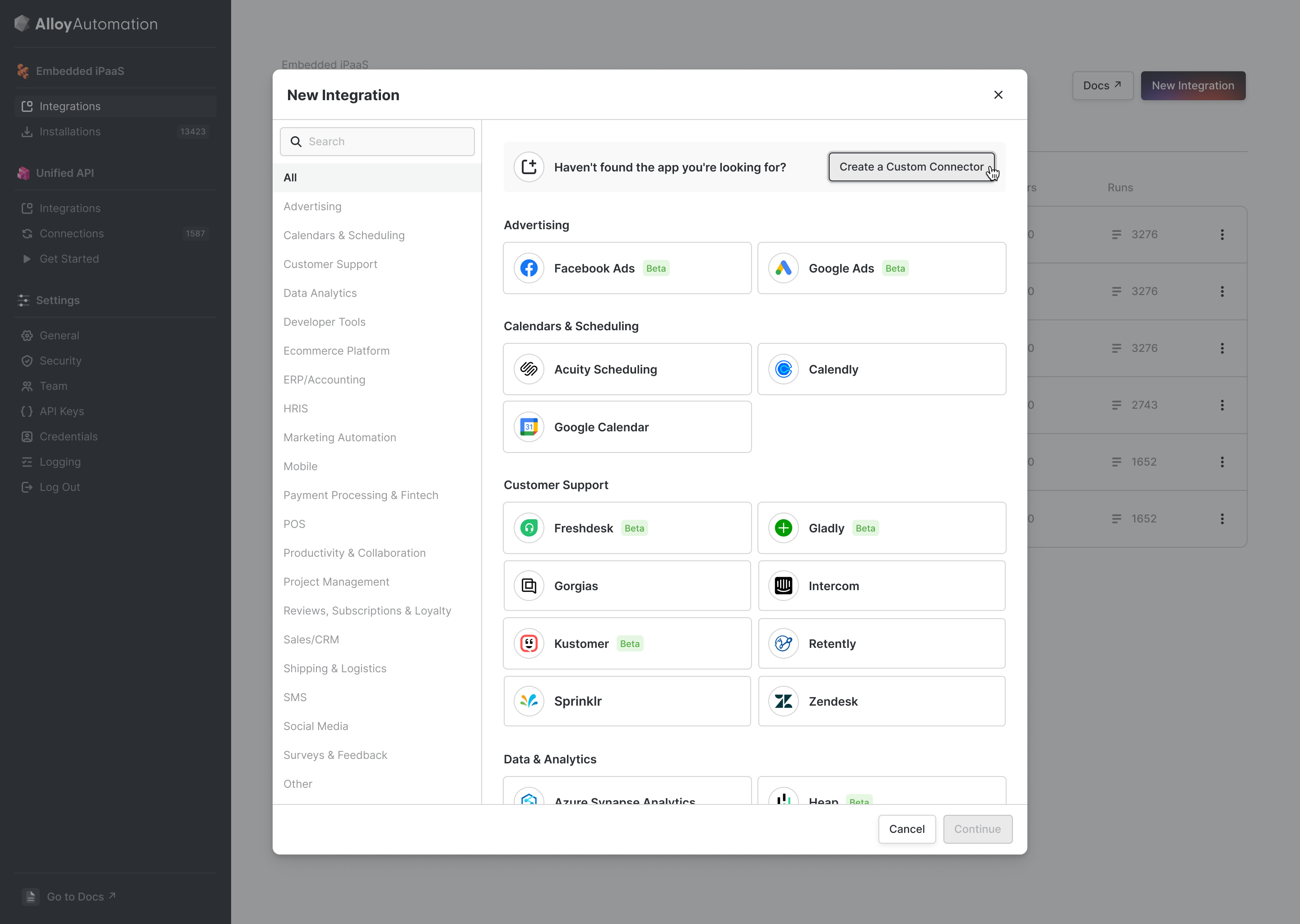Click the Embedded iPaaS section icon
The height and width of the screenshot is (924, 1300).
(x=23, y=71)
